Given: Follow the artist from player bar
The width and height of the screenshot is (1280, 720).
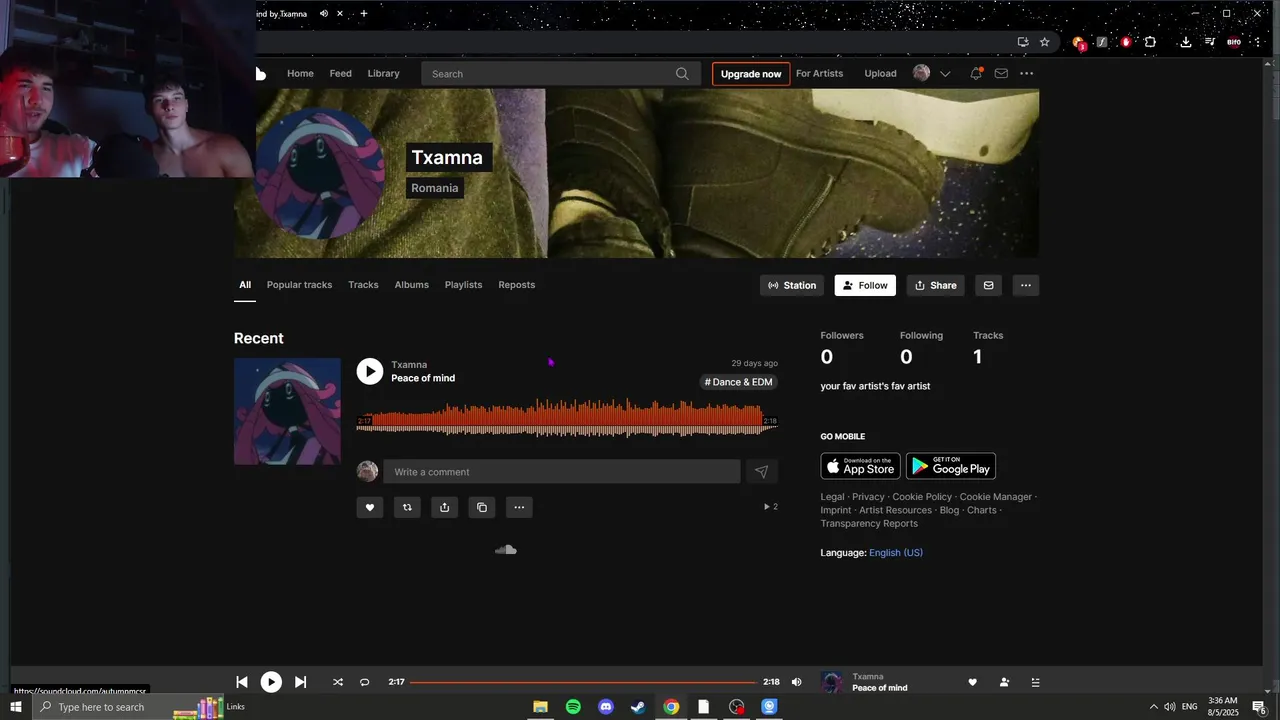Looking at the screenshot, I should coord(1004,682).
